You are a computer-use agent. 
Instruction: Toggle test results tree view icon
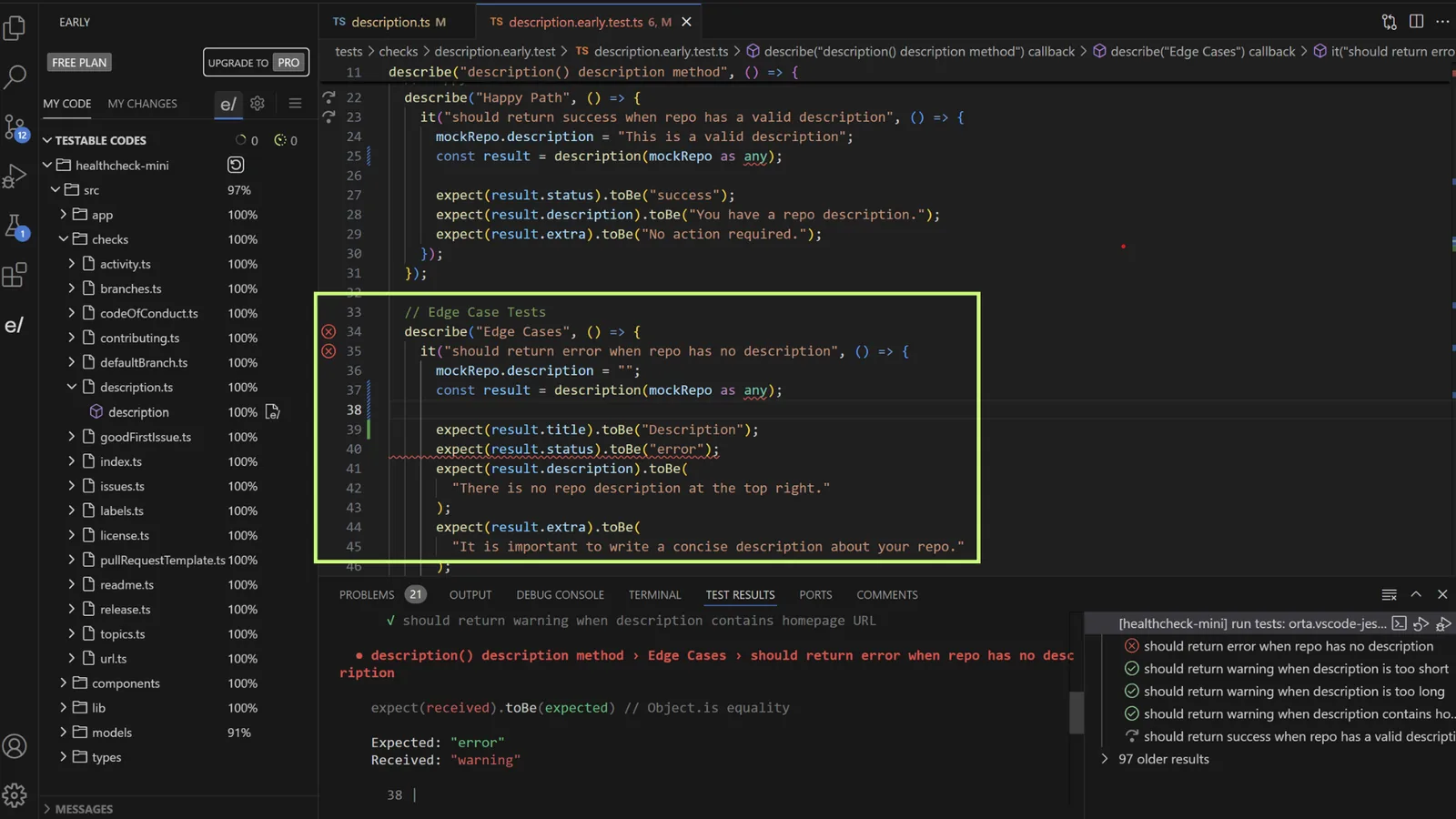pos(1389,594)
